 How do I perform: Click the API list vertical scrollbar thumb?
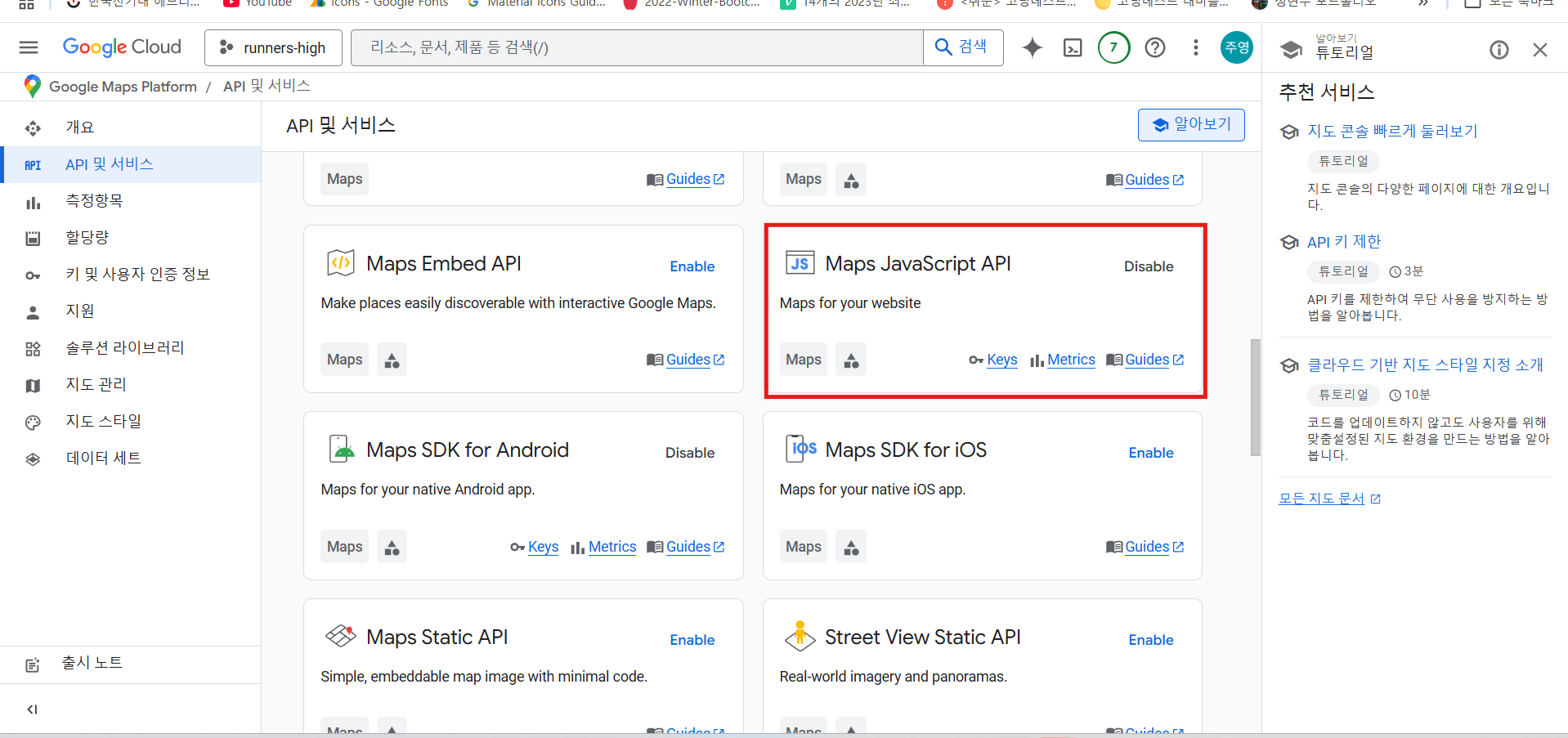(1256, 397)
